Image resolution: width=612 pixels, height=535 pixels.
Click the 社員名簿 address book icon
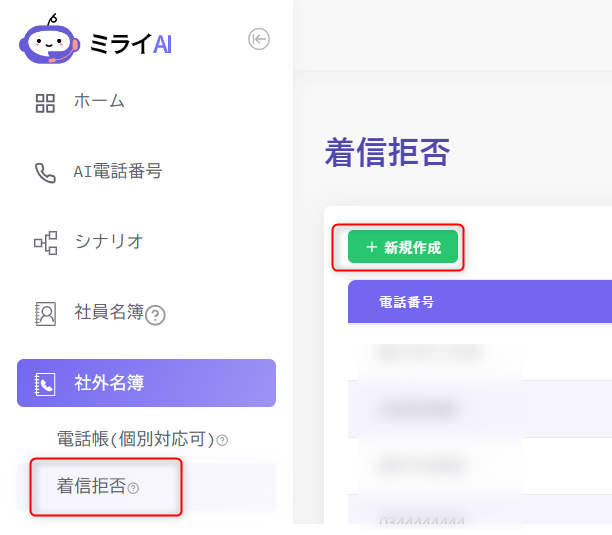click(x=45, y=313)
